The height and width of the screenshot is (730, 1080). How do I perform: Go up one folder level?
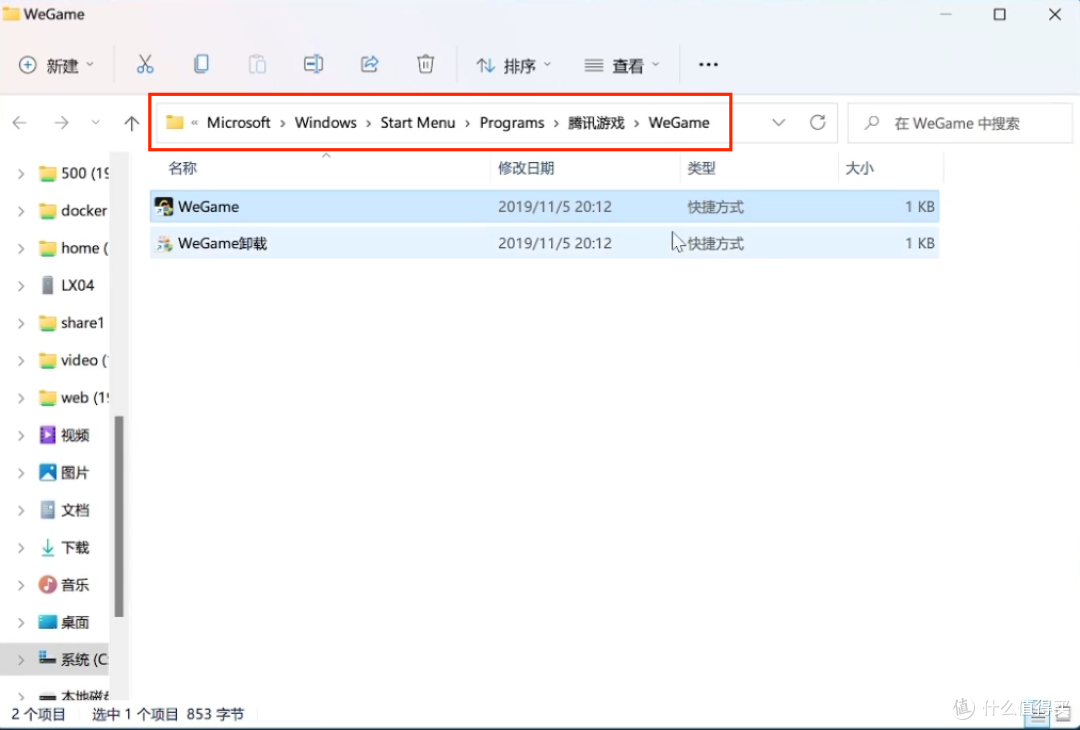point(132,123)
